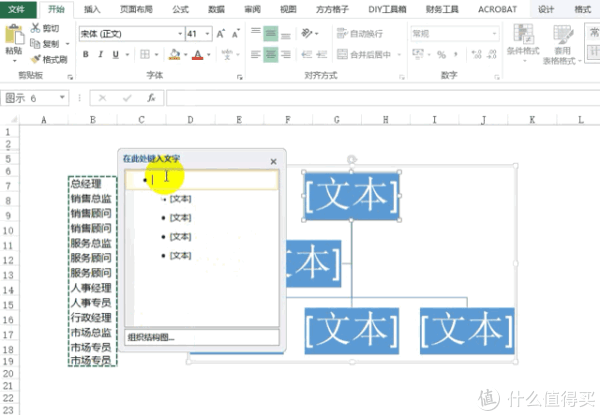Viewport: 600px width, 416px height.
Task: Decrease decimal places
Action: 491,55
